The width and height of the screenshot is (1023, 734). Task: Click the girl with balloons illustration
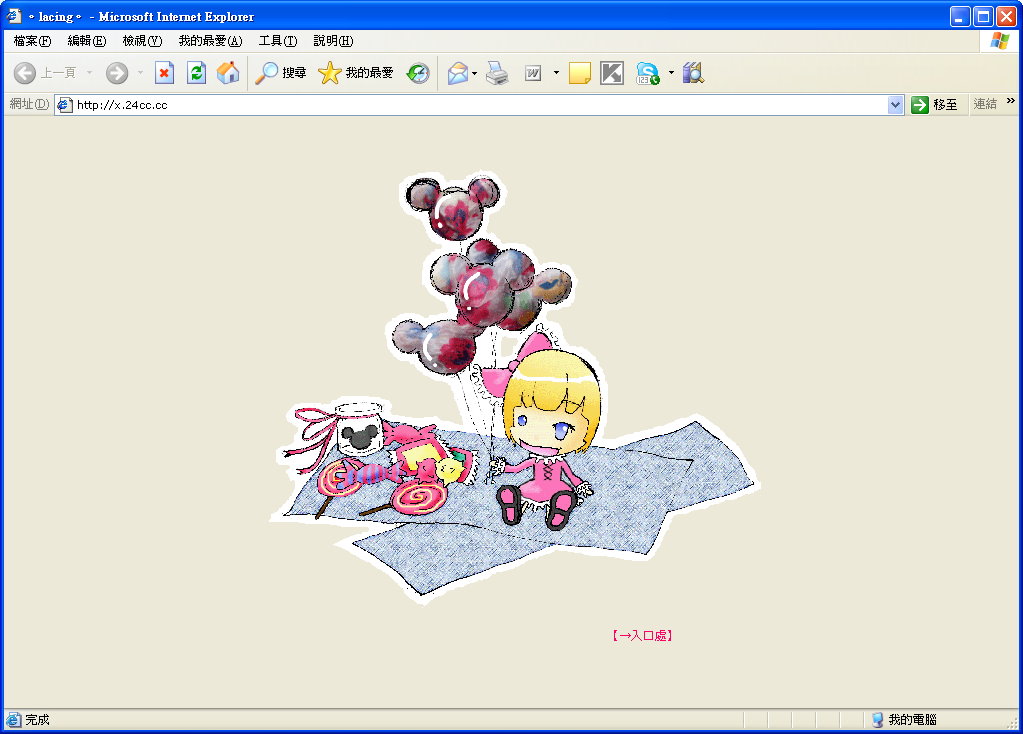coord(515,386)
